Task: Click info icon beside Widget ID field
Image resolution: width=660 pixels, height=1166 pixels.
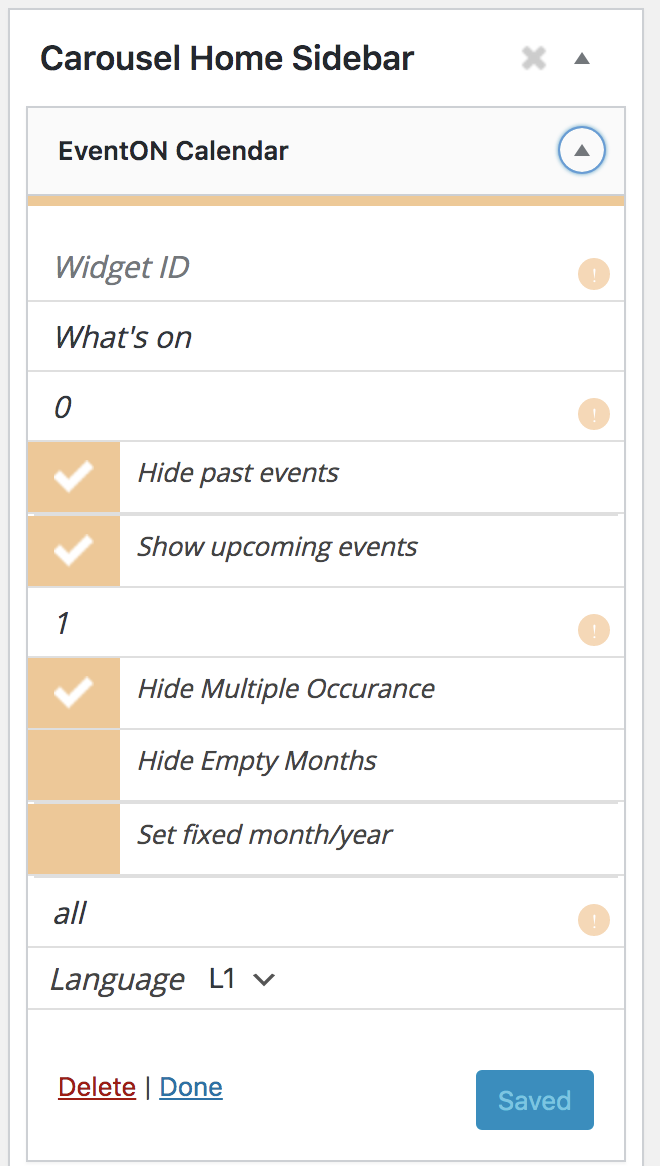Action: click(x=594, y=274)
